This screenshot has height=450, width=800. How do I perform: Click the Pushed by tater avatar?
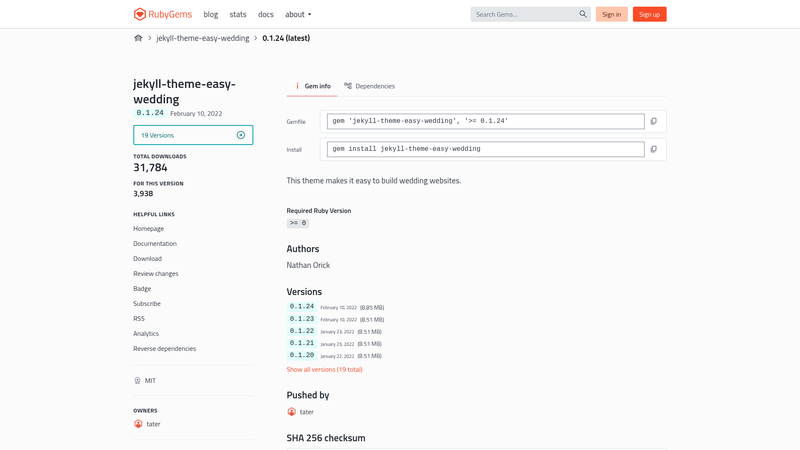(x=291, y=412)
